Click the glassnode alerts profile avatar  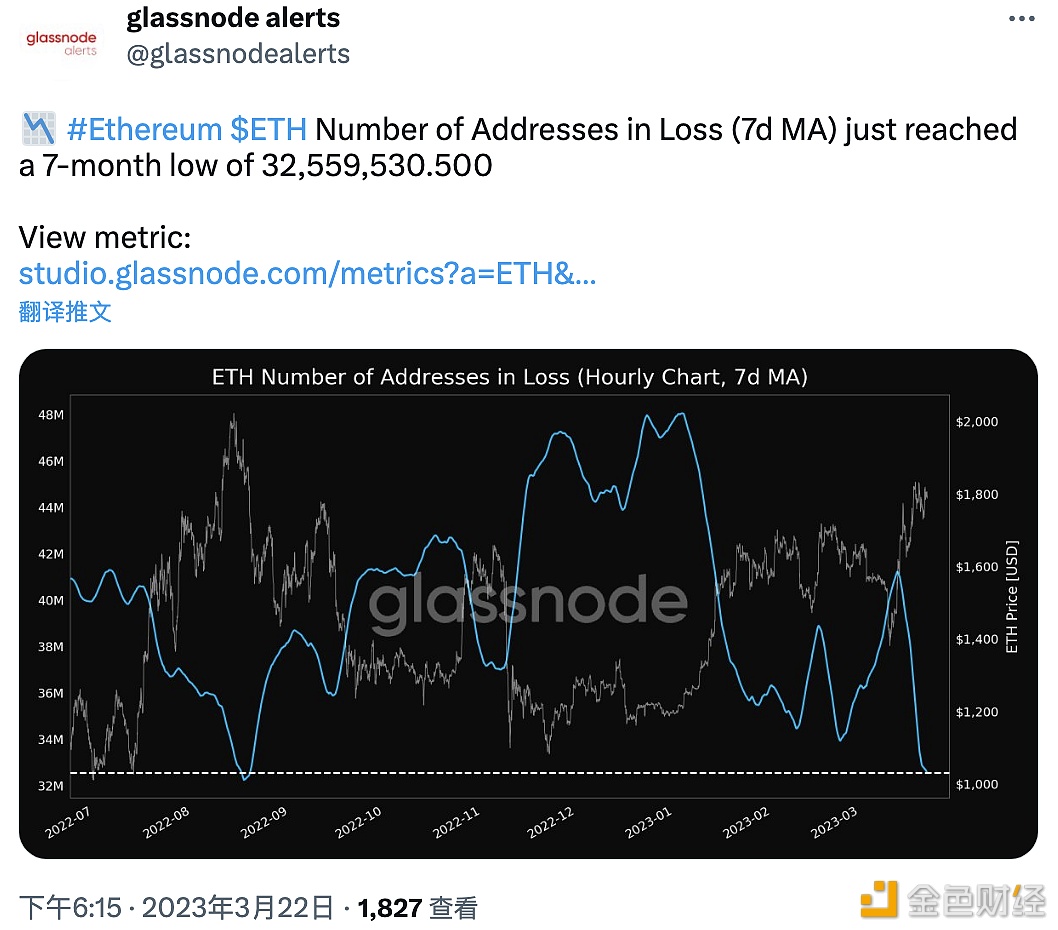point(61,41)
